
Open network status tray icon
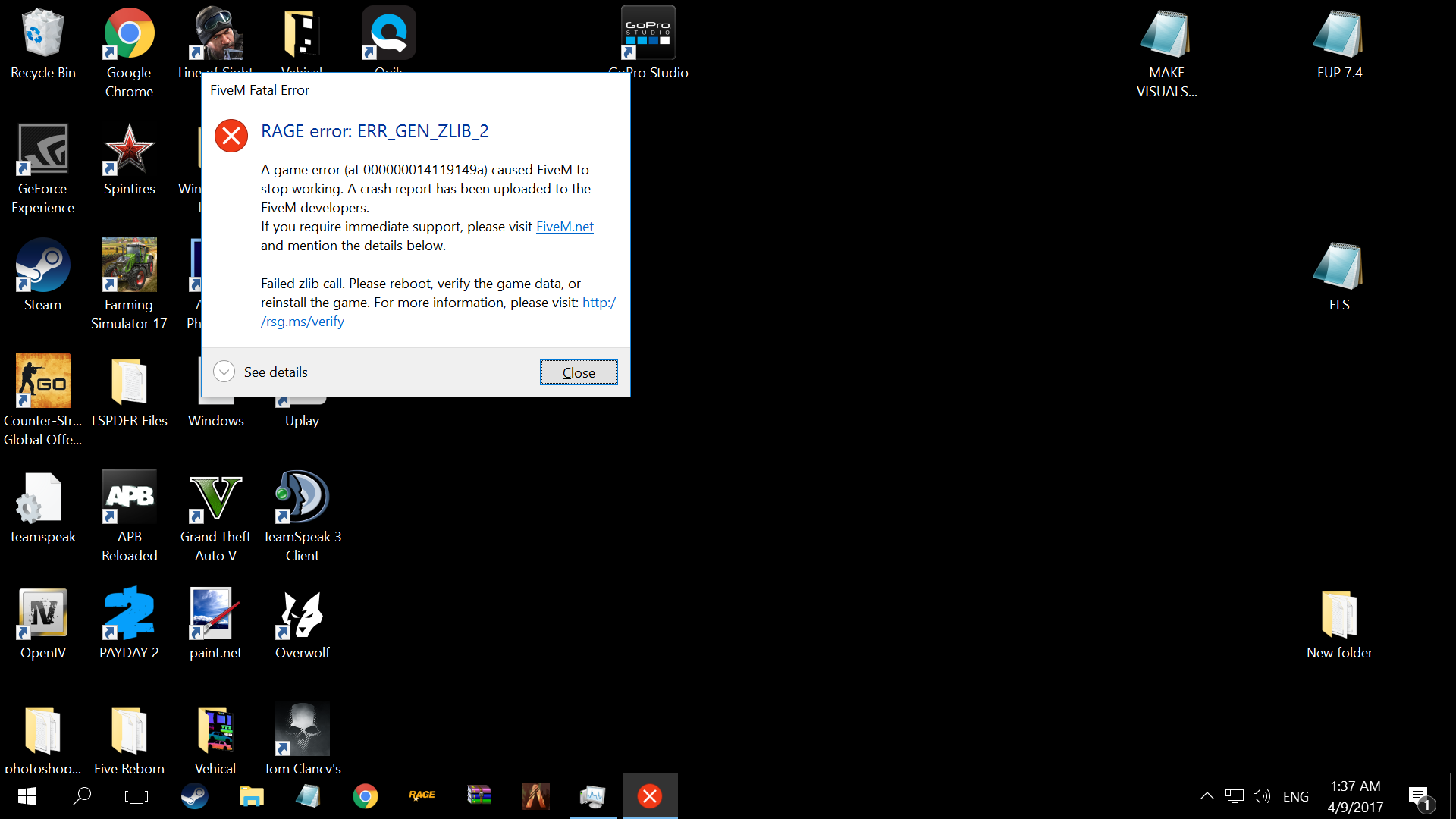1235,796
